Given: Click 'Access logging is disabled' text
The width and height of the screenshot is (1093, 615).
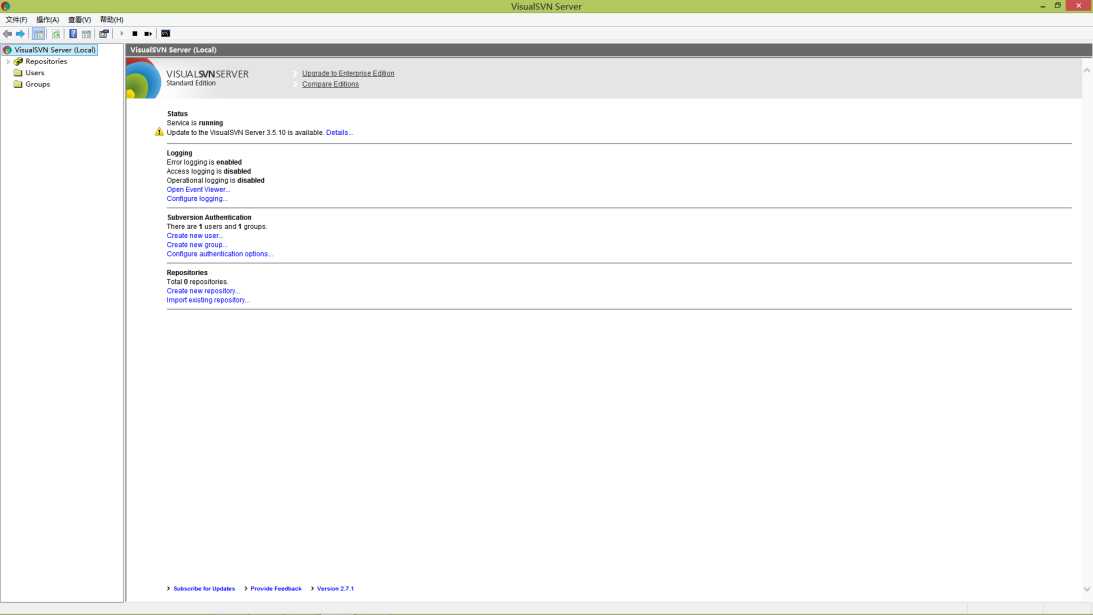Looking at the screenshot, I should pyautogui.click(x=209, y=171).
